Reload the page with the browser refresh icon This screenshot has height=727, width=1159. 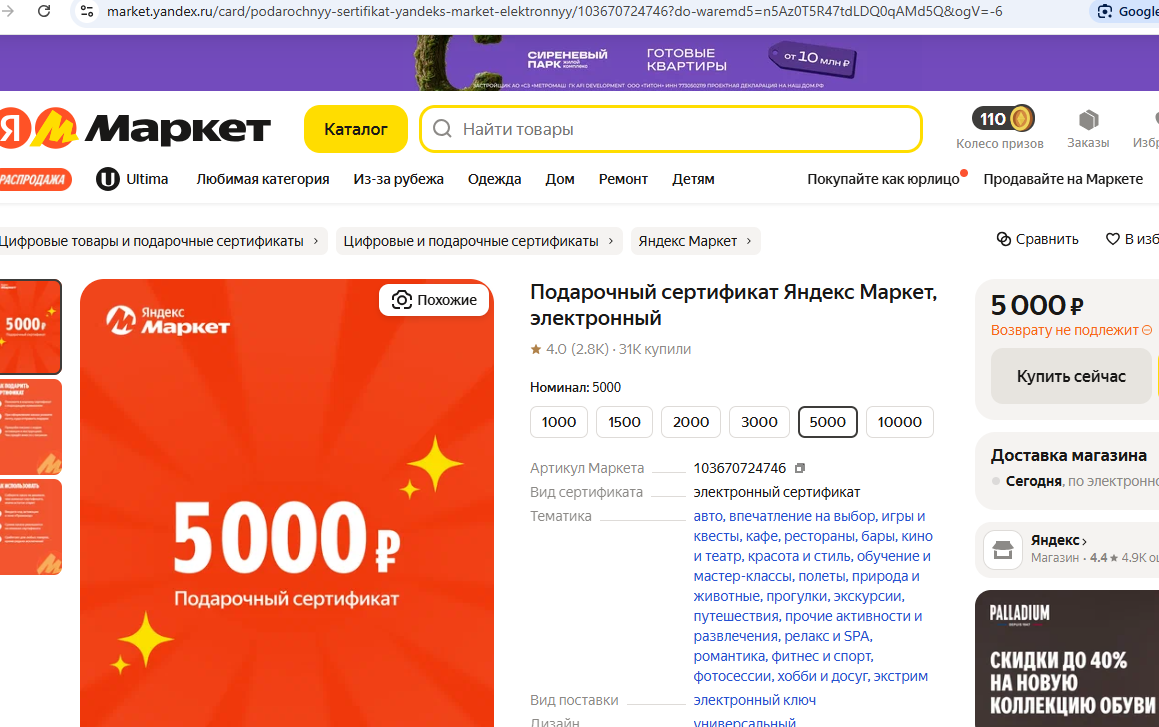click(x=44, y=11)
